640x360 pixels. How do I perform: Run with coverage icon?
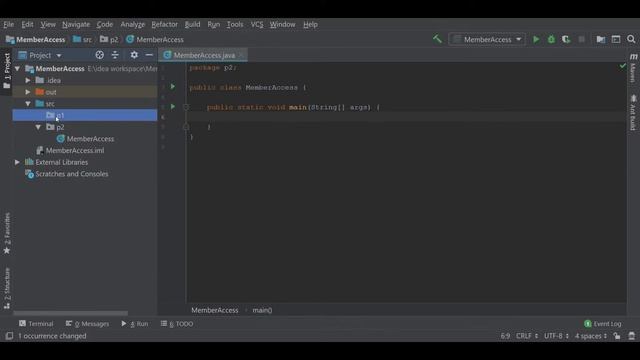(566, 40)
